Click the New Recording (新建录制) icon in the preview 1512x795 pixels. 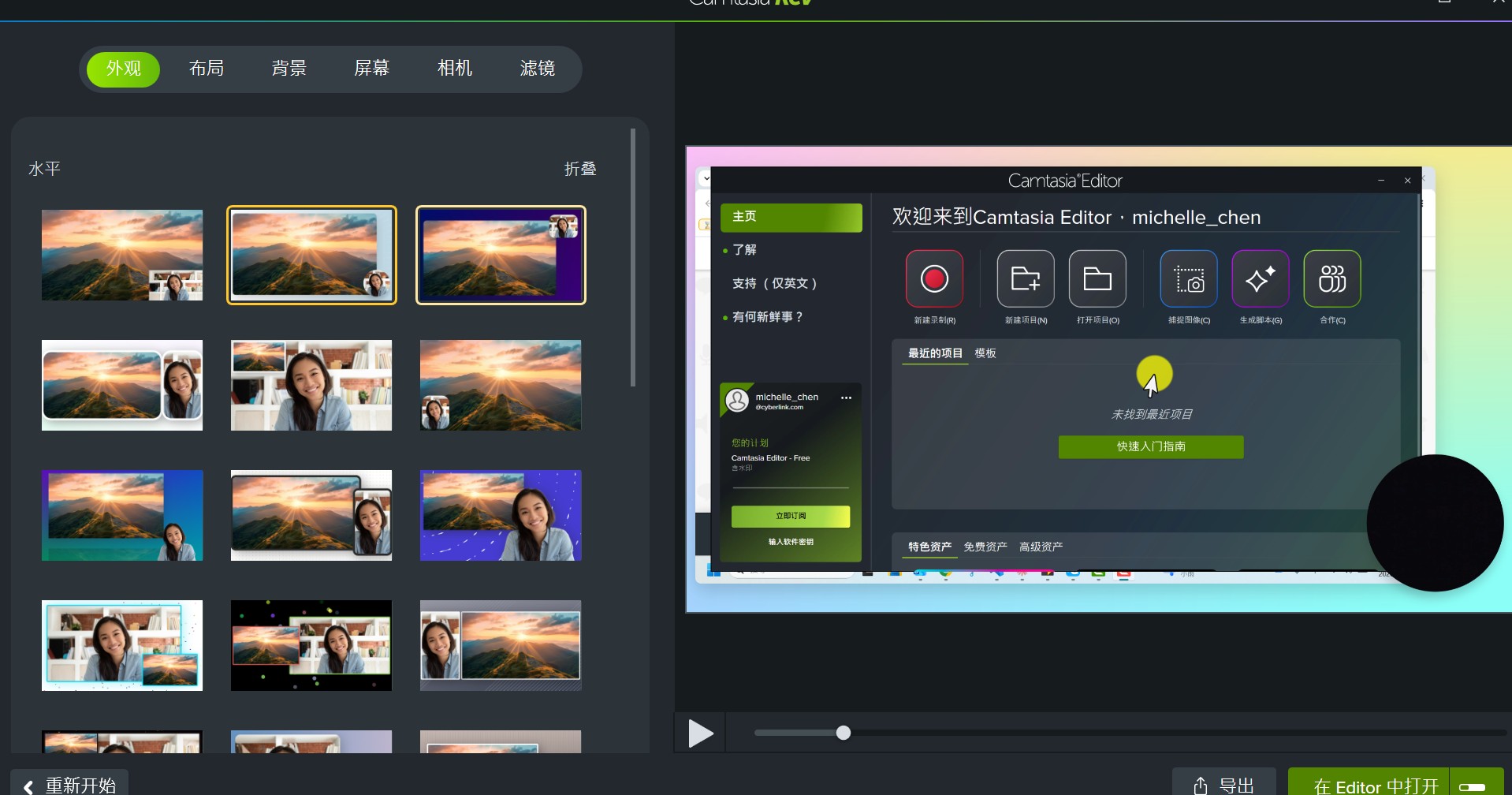tap(934, 278)
